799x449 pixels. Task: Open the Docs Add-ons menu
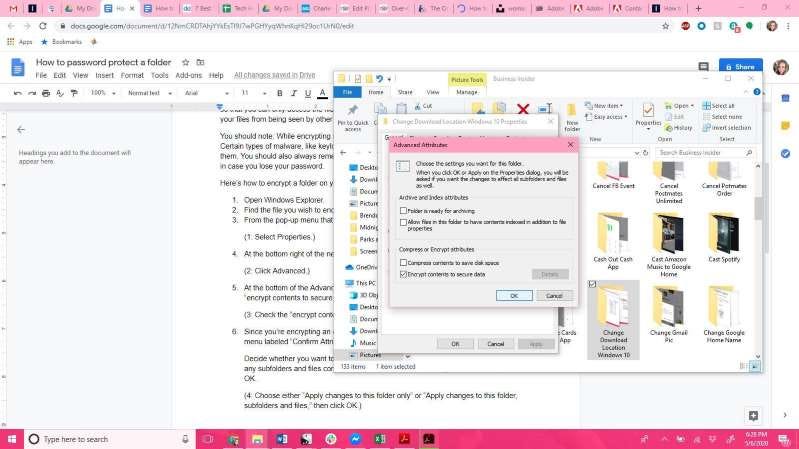189,75
